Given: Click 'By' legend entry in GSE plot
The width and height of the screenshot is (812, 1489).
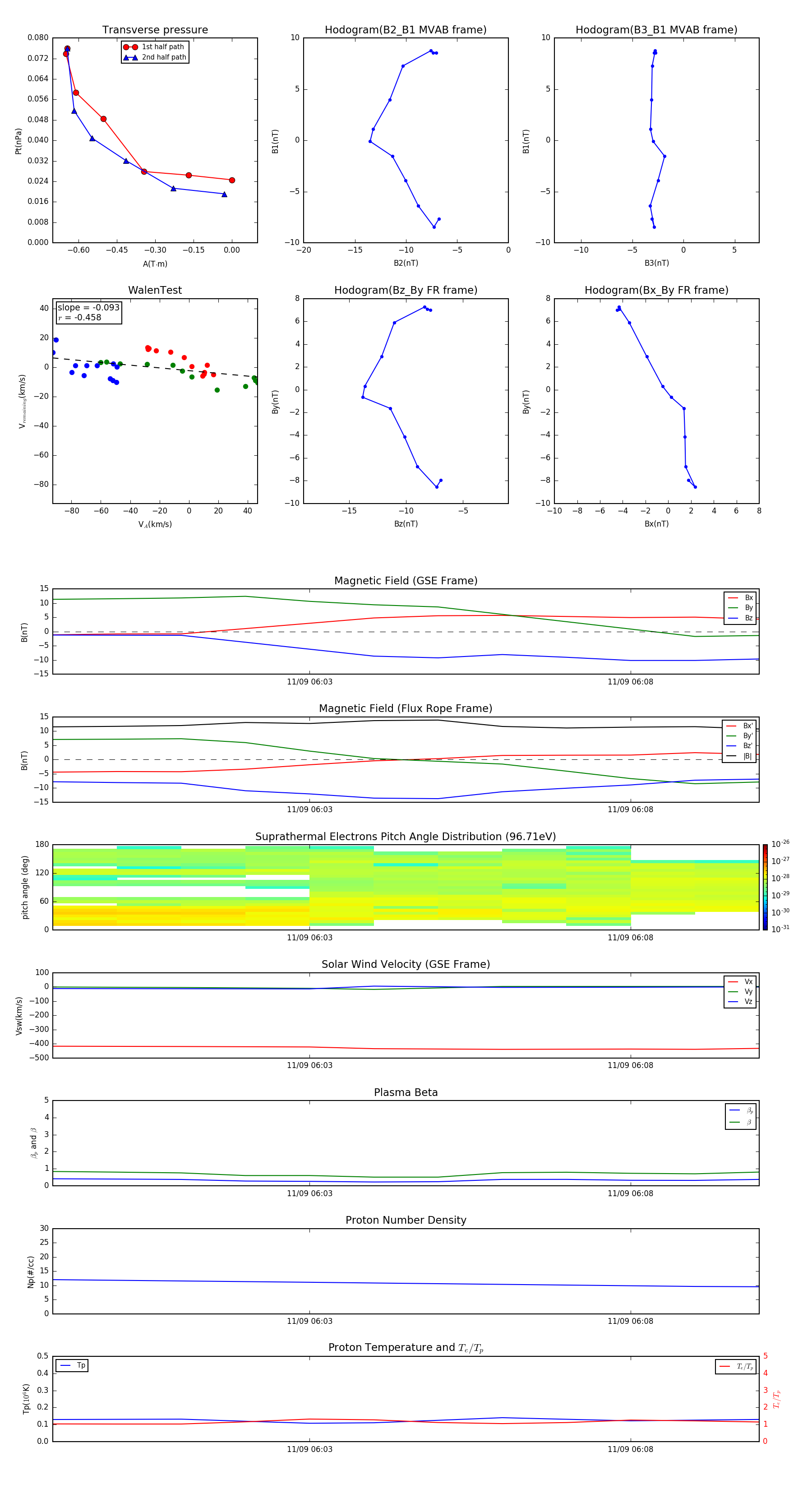Looking at the screenshot, I should pos(740,607).
